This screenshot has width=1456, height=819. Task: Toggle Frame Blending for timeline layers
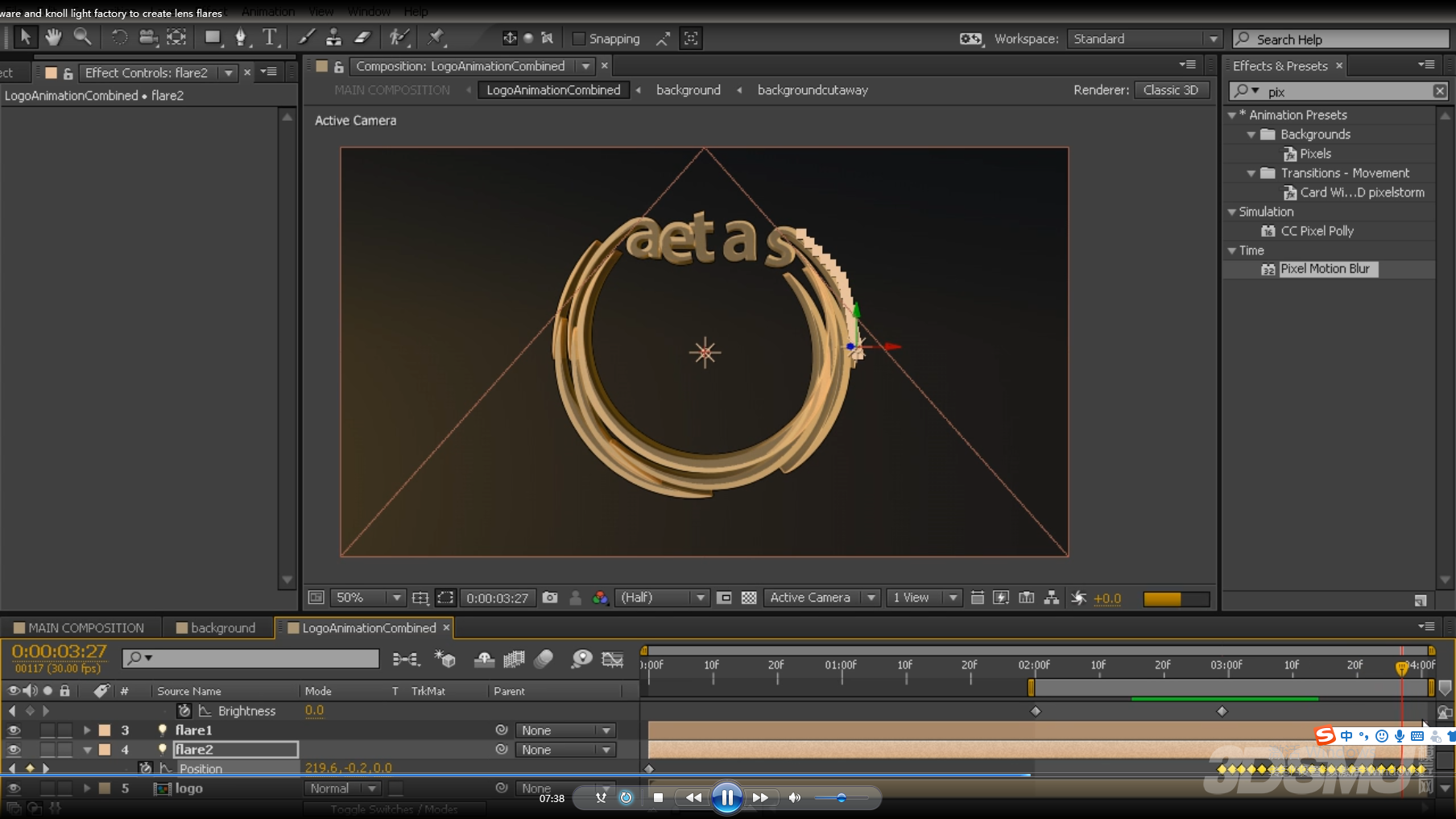coord(514,660)
